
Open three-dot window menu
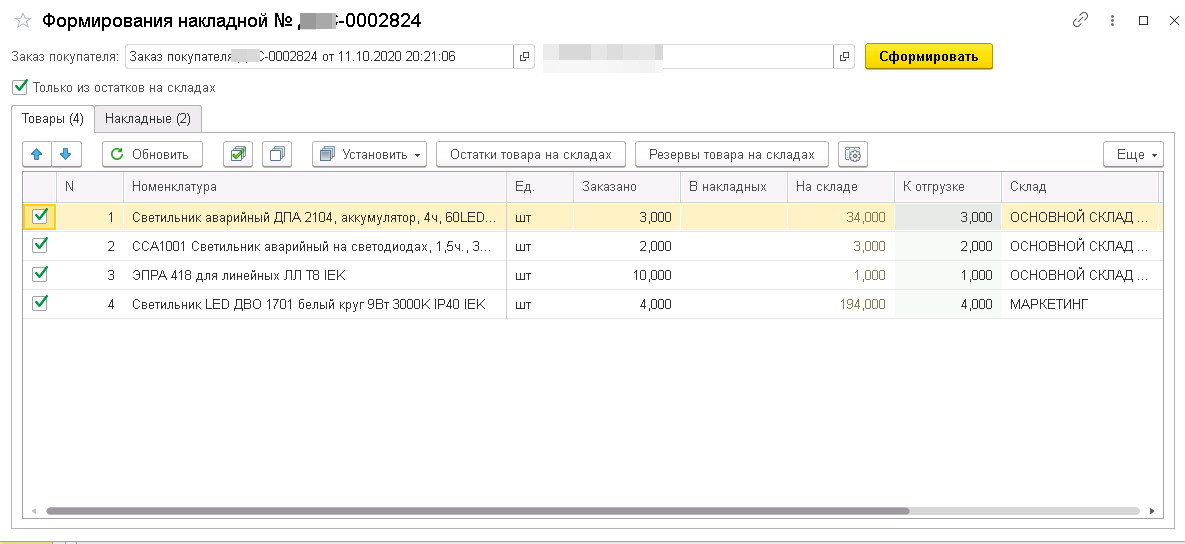click(1112, 20)
